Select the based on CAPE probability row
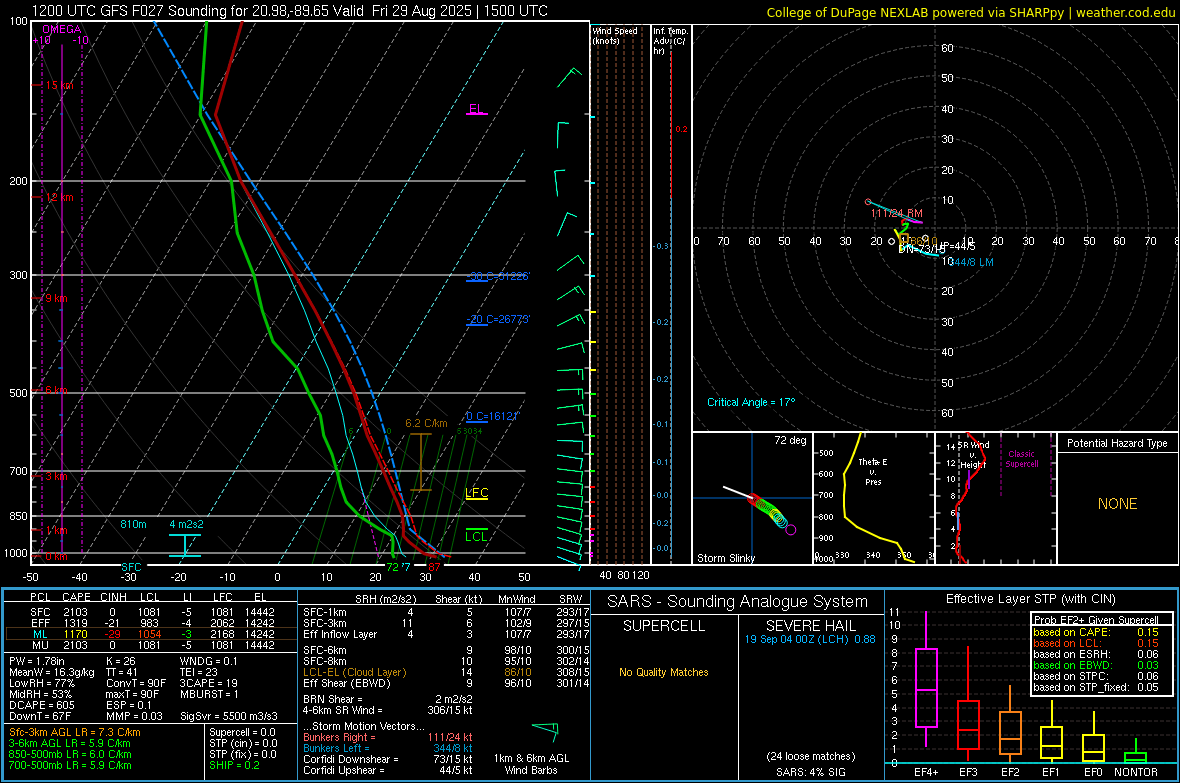This screenshot has width=1180, height=783. pyautogui.click(x=1096, y=632)
